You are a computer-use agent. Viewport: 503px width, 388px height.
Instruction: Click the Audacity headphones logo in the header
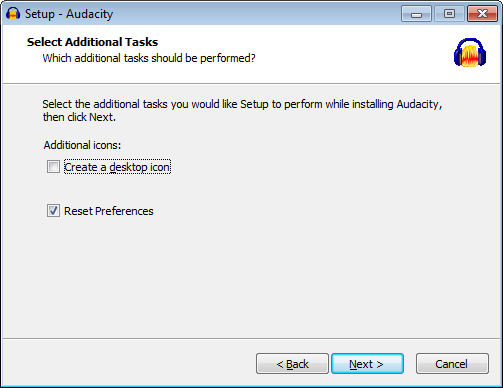pos(470,52)
